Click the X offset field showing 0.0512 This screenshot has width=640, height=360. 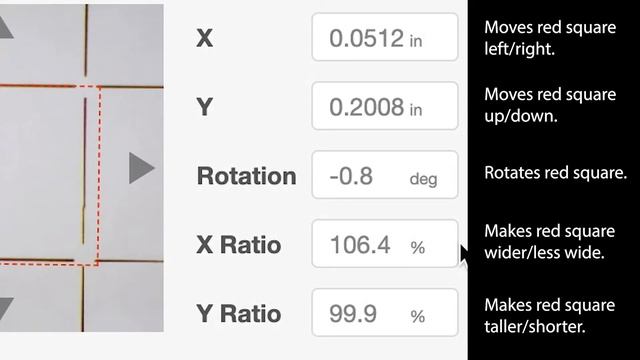384,37
